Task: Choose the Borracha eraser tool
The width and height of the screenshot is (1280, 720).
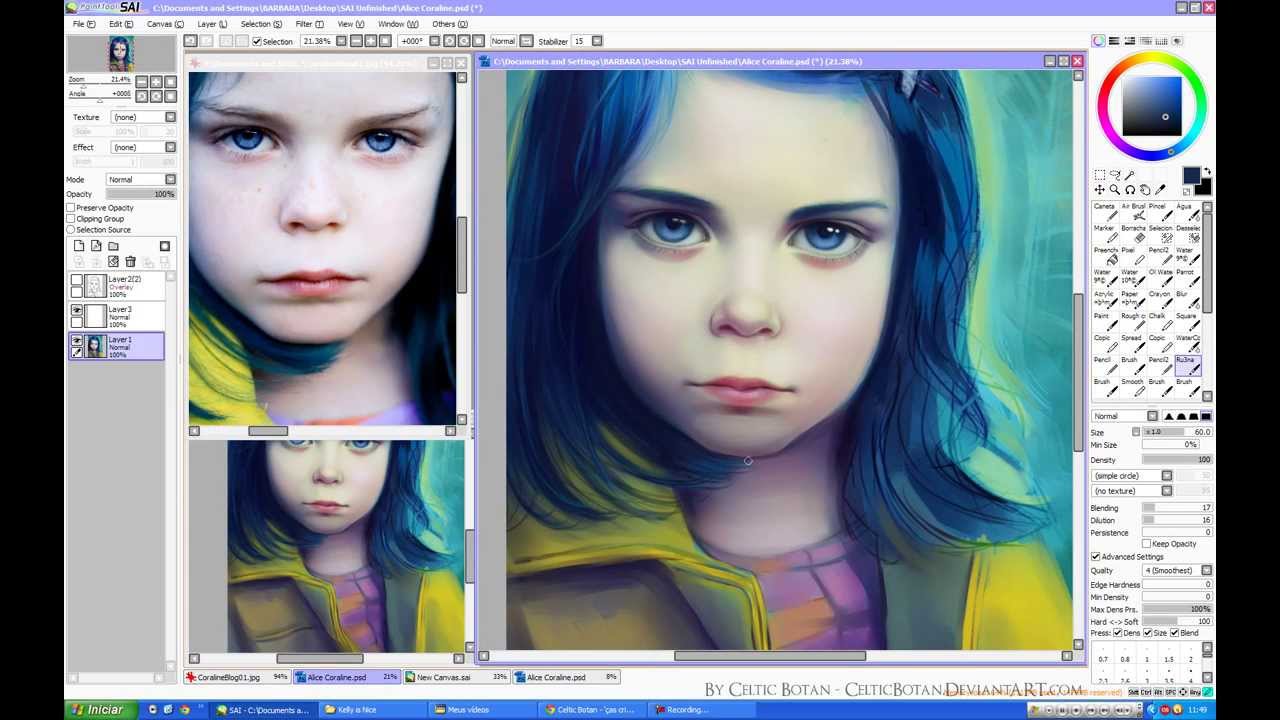Action: click(1133, 234)
